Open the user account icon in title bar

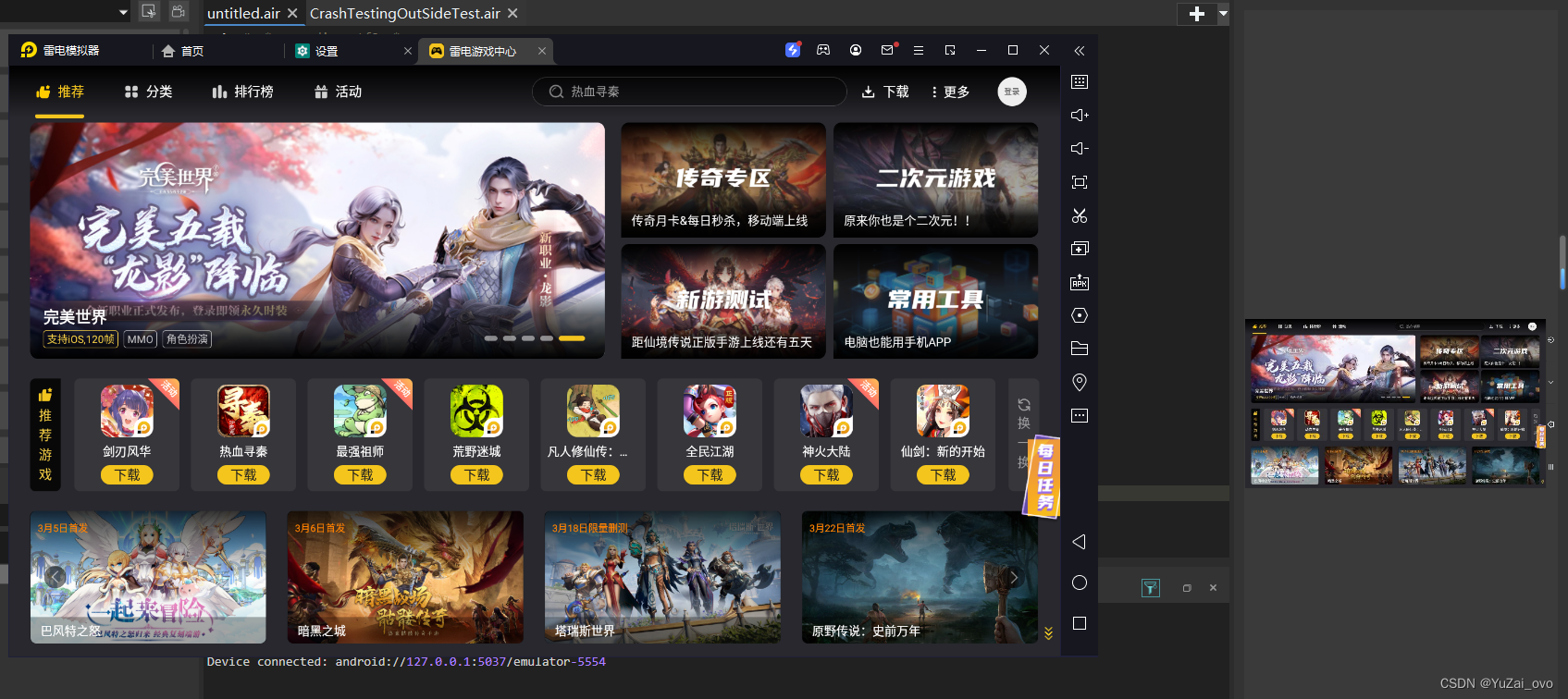click(x=856, y=50)
